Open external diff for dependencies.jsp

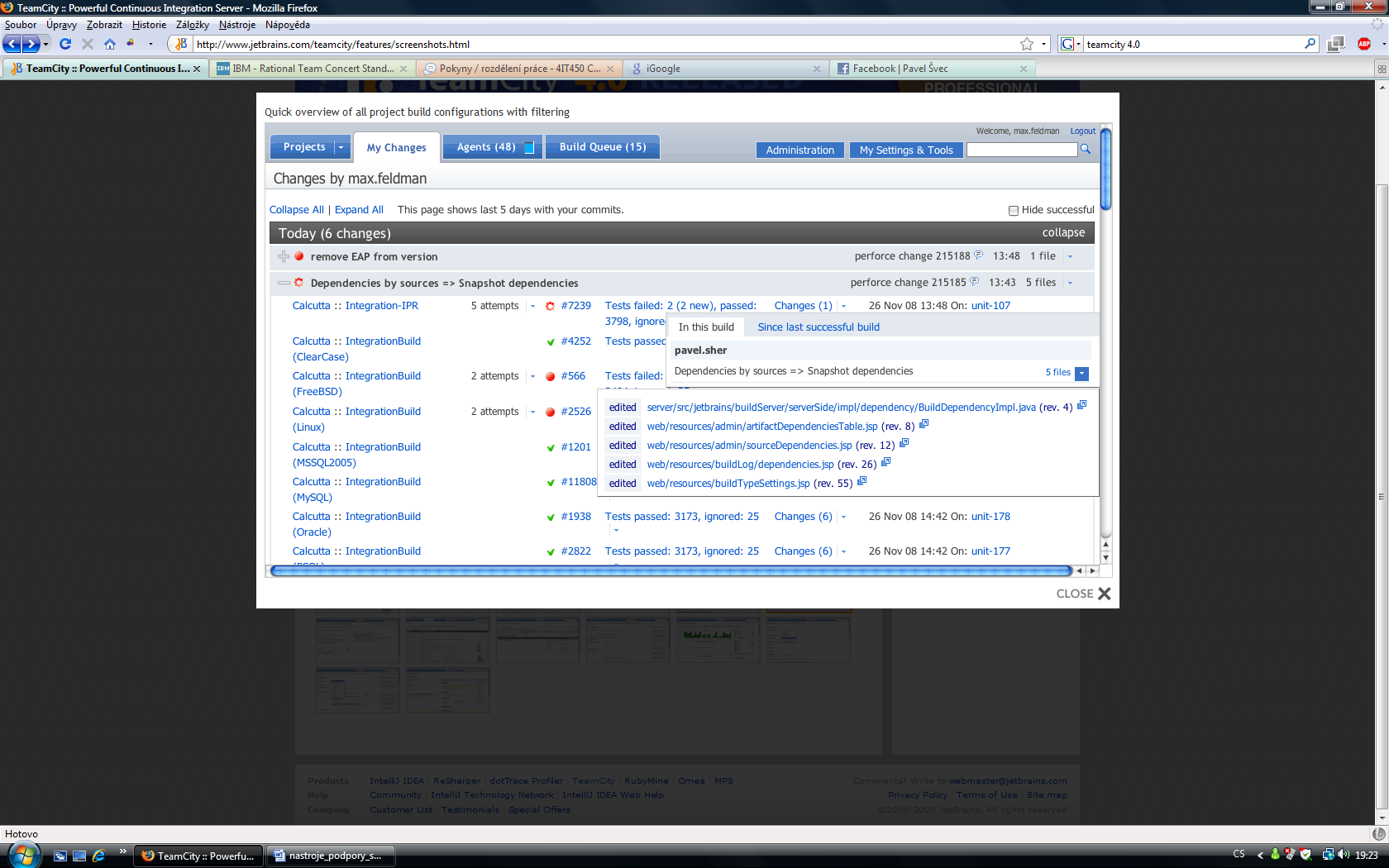[x=886, y=462]
